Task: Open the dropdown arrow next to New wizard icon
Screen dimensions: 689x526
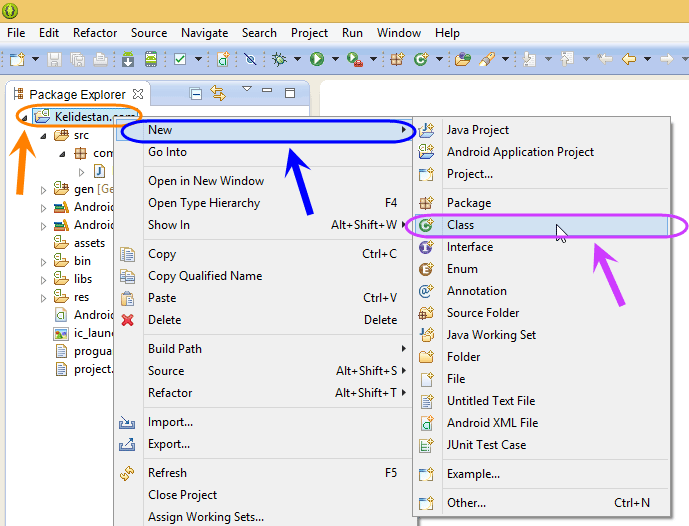Action: coord(35,59)
